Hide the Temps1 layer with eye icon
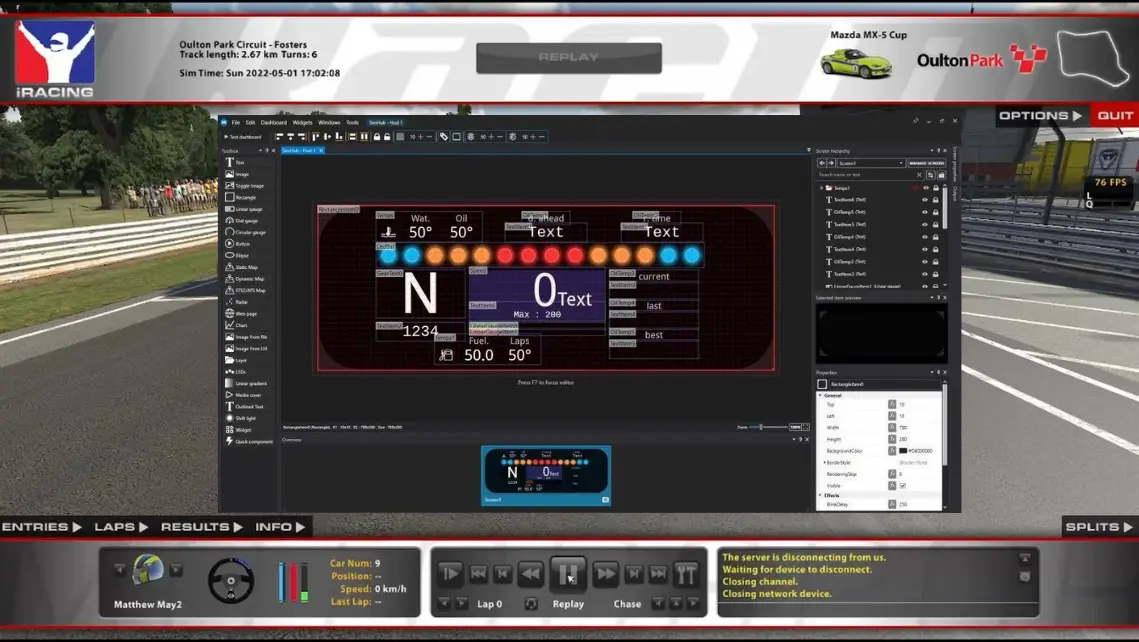The image size is (1139, 642). click(925, 188)
